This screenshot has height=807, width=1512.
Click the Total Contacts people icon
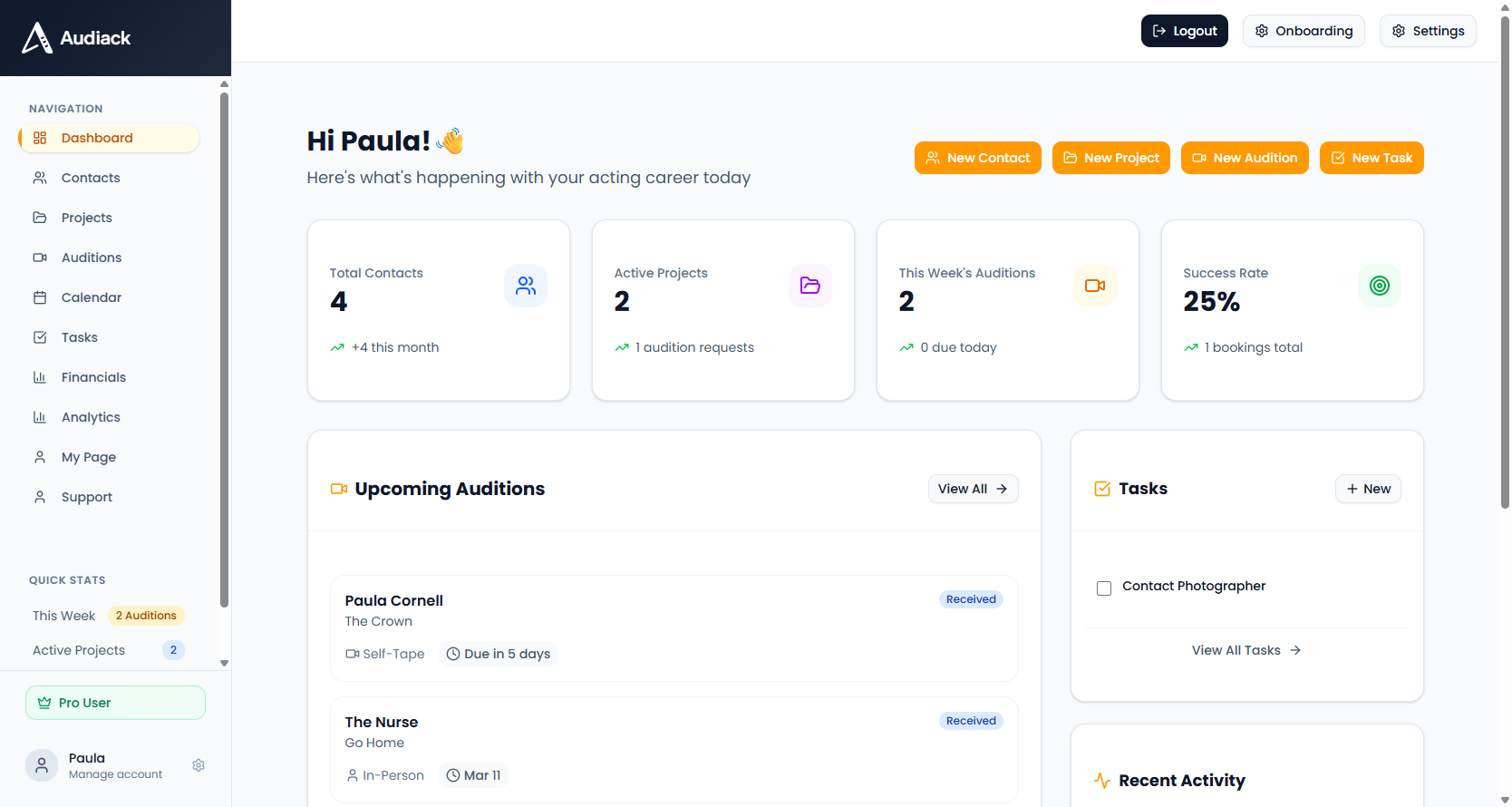(526, 286)
